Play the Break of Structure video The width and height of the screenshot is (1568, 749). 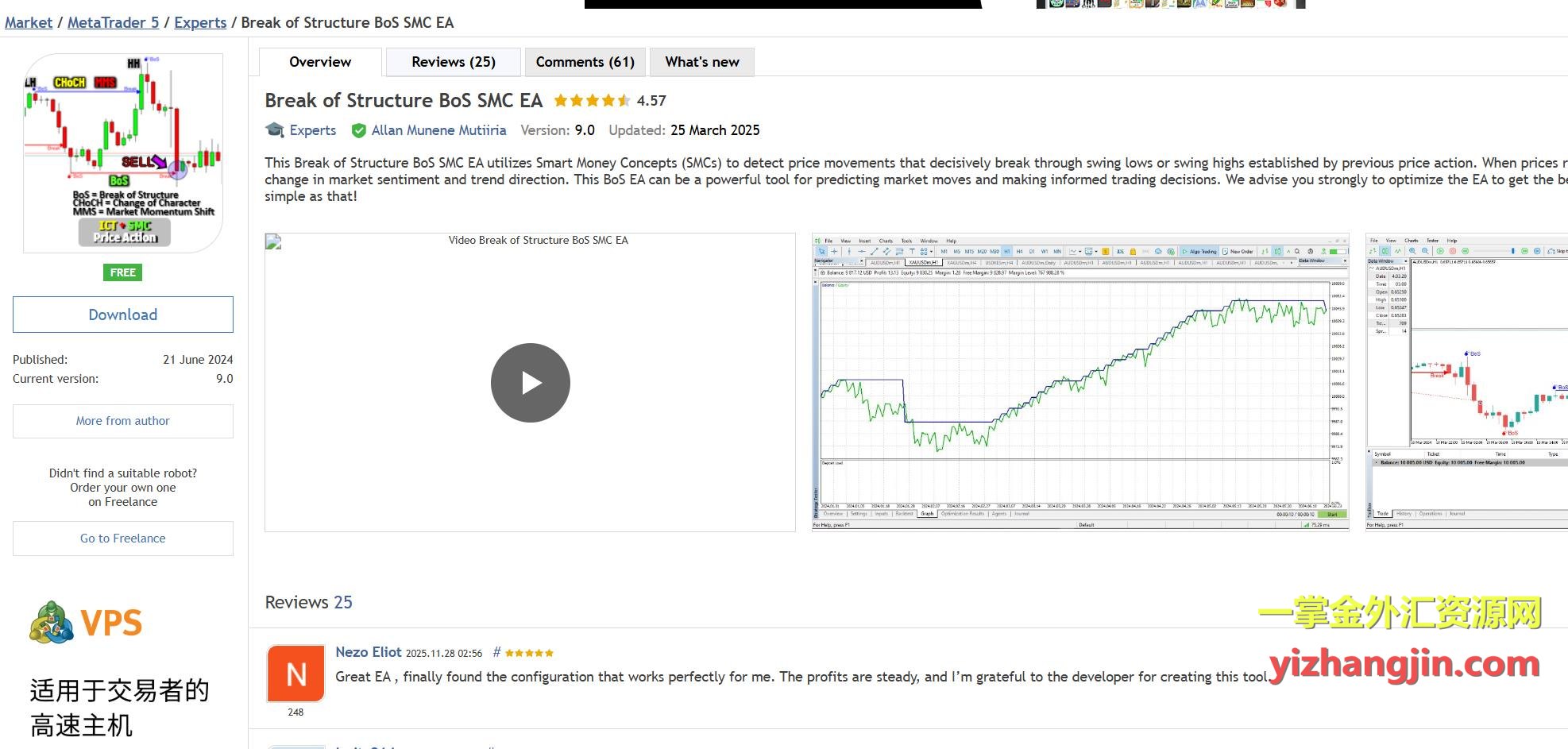tap(530, 383)
